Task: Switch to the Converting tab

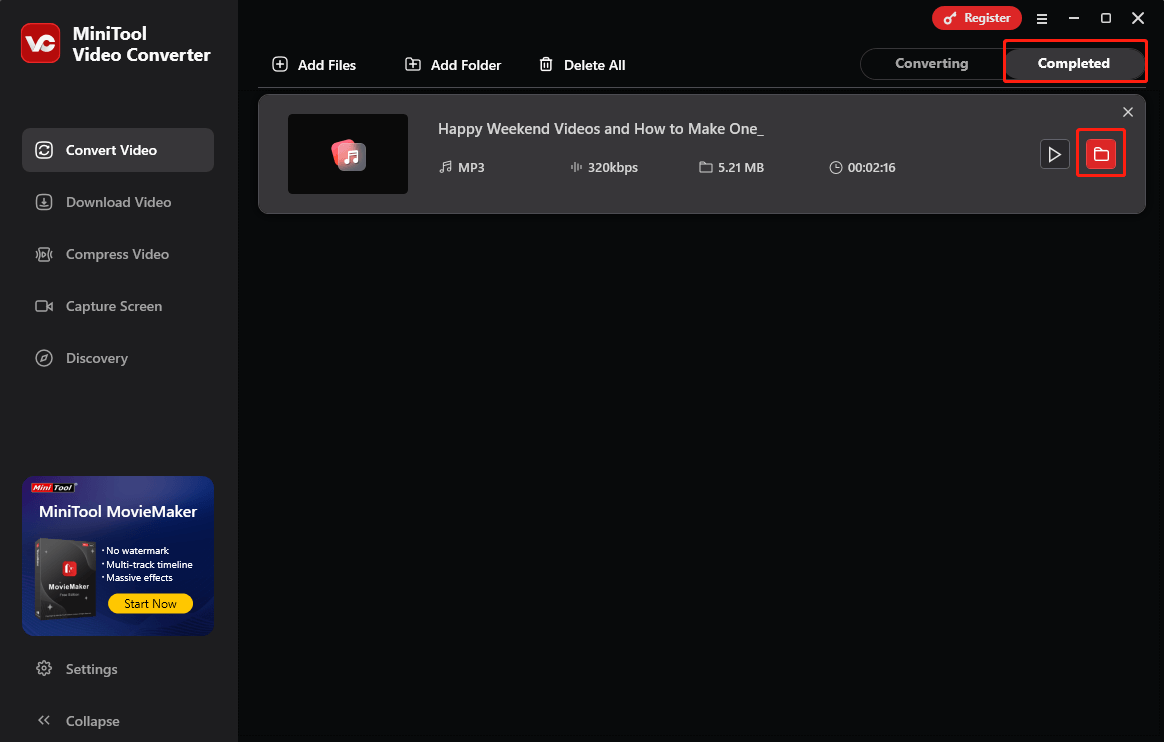Action: click(932, 64)
